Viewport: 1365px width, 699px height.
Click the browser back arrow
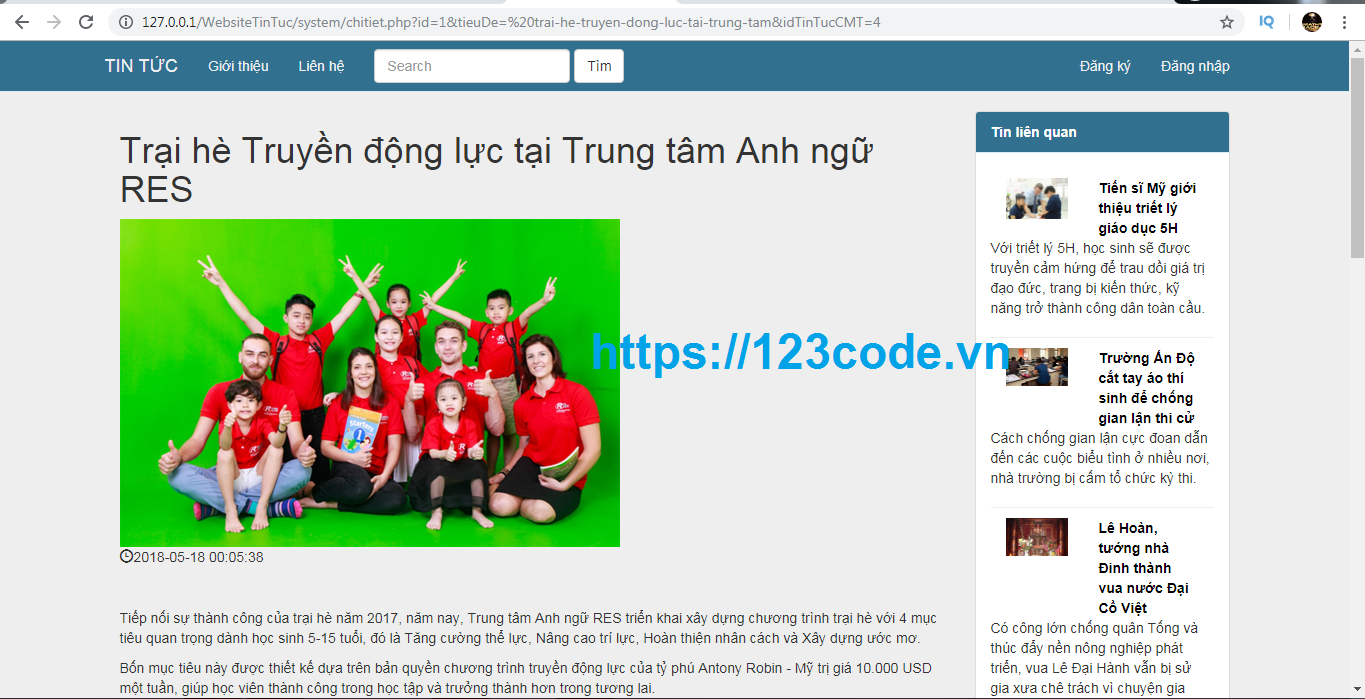coord(22,22)
